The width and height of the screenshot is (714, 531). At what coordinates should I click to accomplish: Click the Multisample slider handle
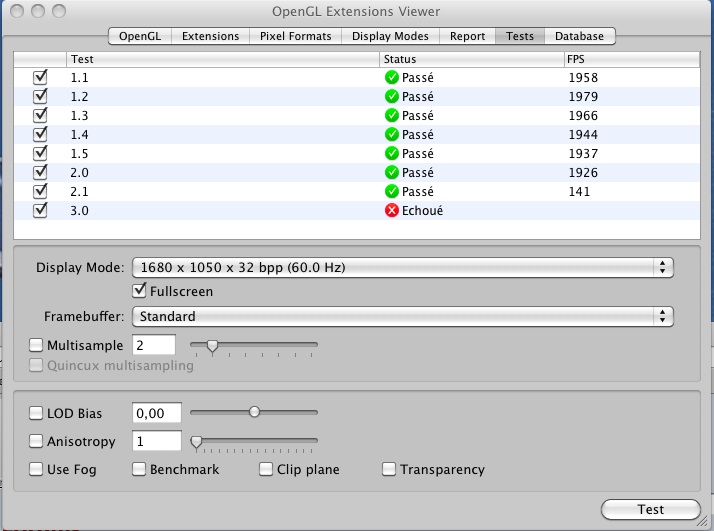[212, 346]
